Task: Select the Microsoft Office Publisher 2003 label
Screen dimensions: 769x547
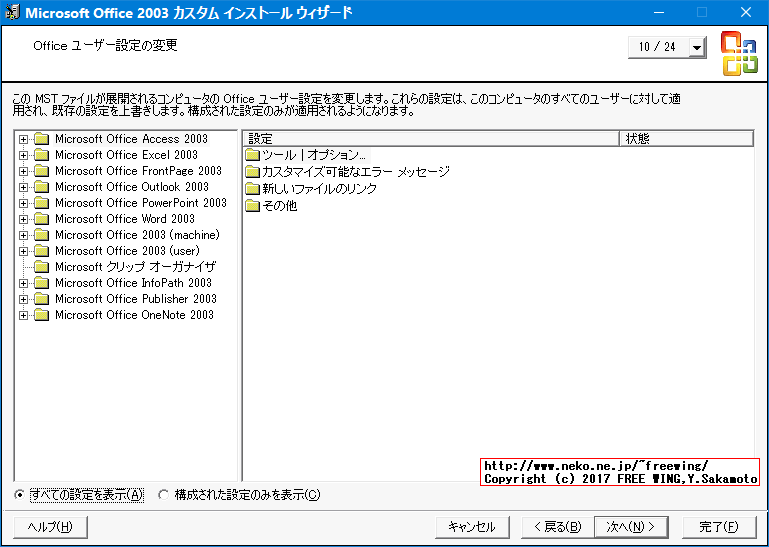Action: pos(136,299)
